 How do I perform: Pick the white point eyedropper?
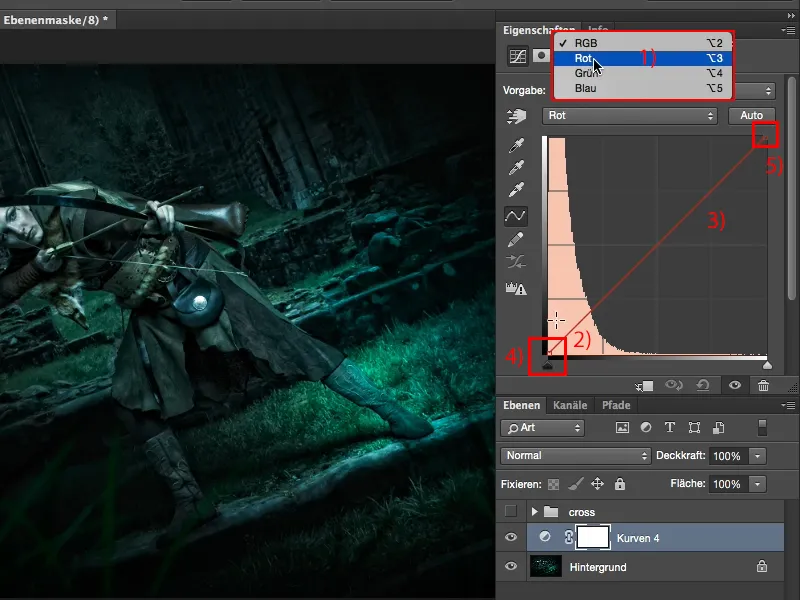coord(516,189)
